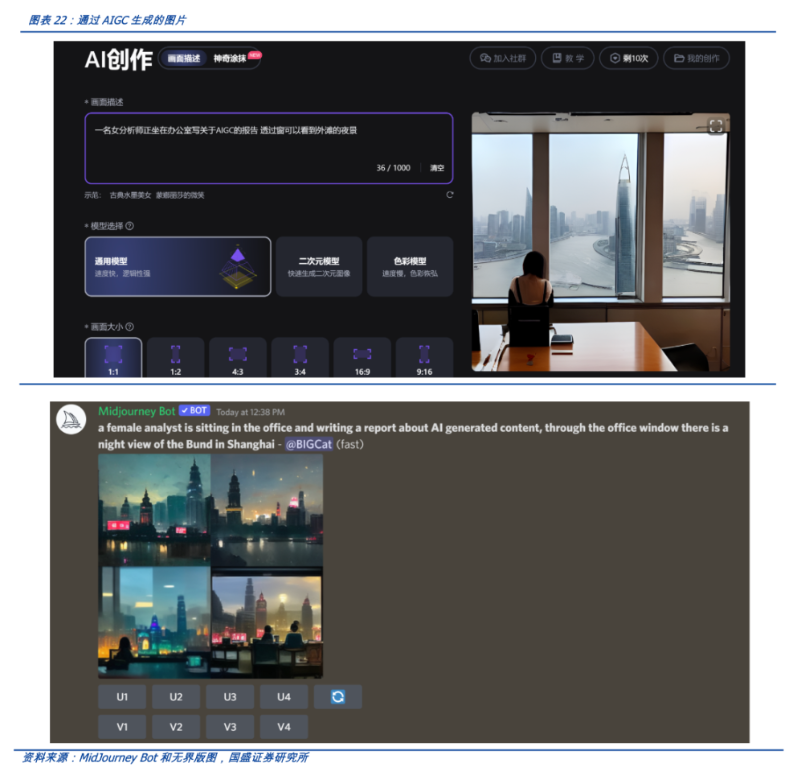
Task: Use the 古典水墨美女 example prompt
Action: click(130, 195)
